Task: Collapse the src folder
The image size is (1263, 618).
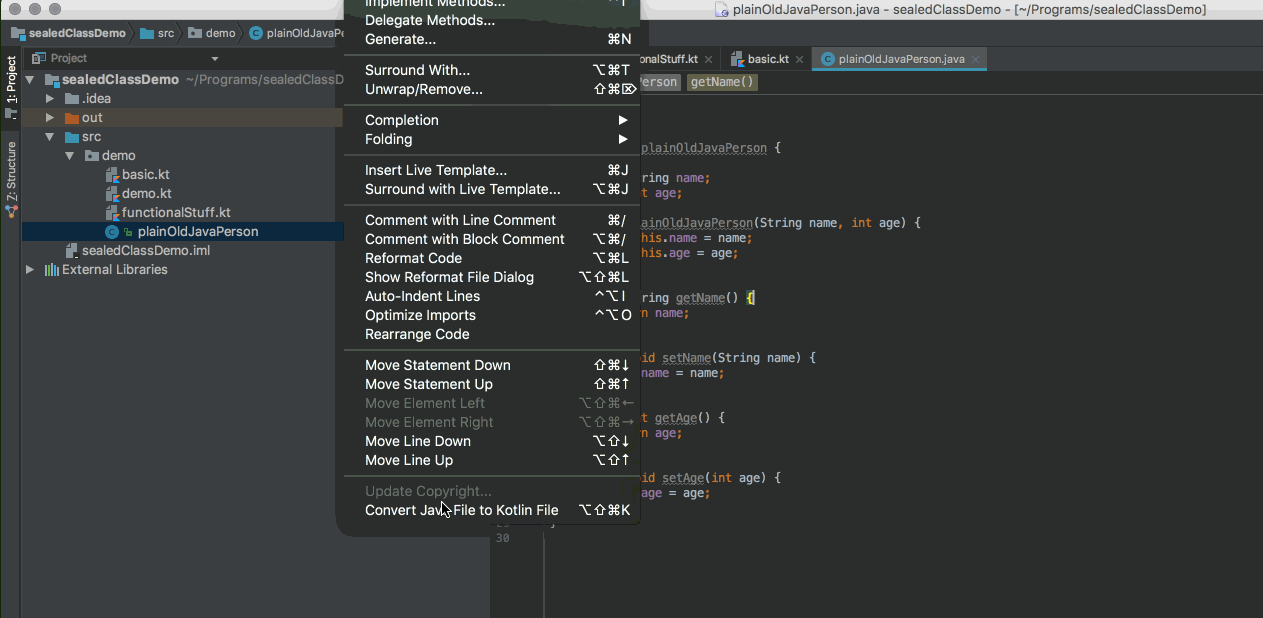Action: point(50,136)
